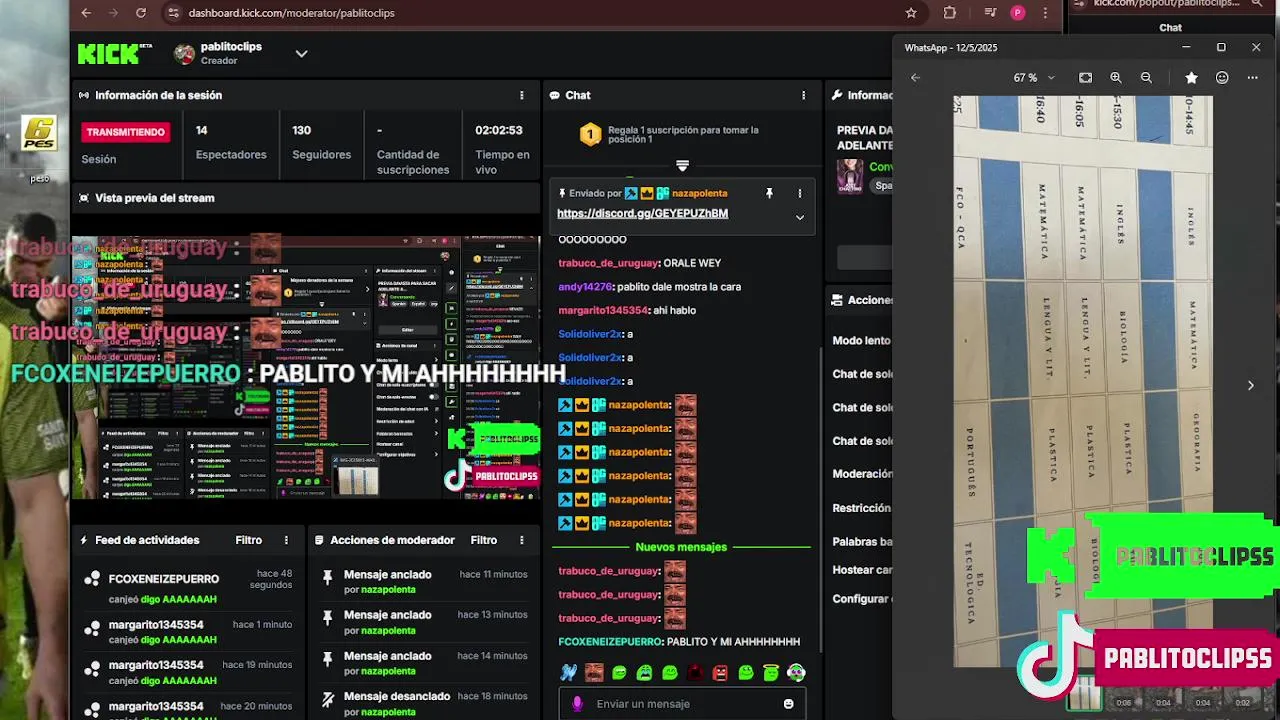Go back in the WhatsApp photo viewer

[915, 77]
